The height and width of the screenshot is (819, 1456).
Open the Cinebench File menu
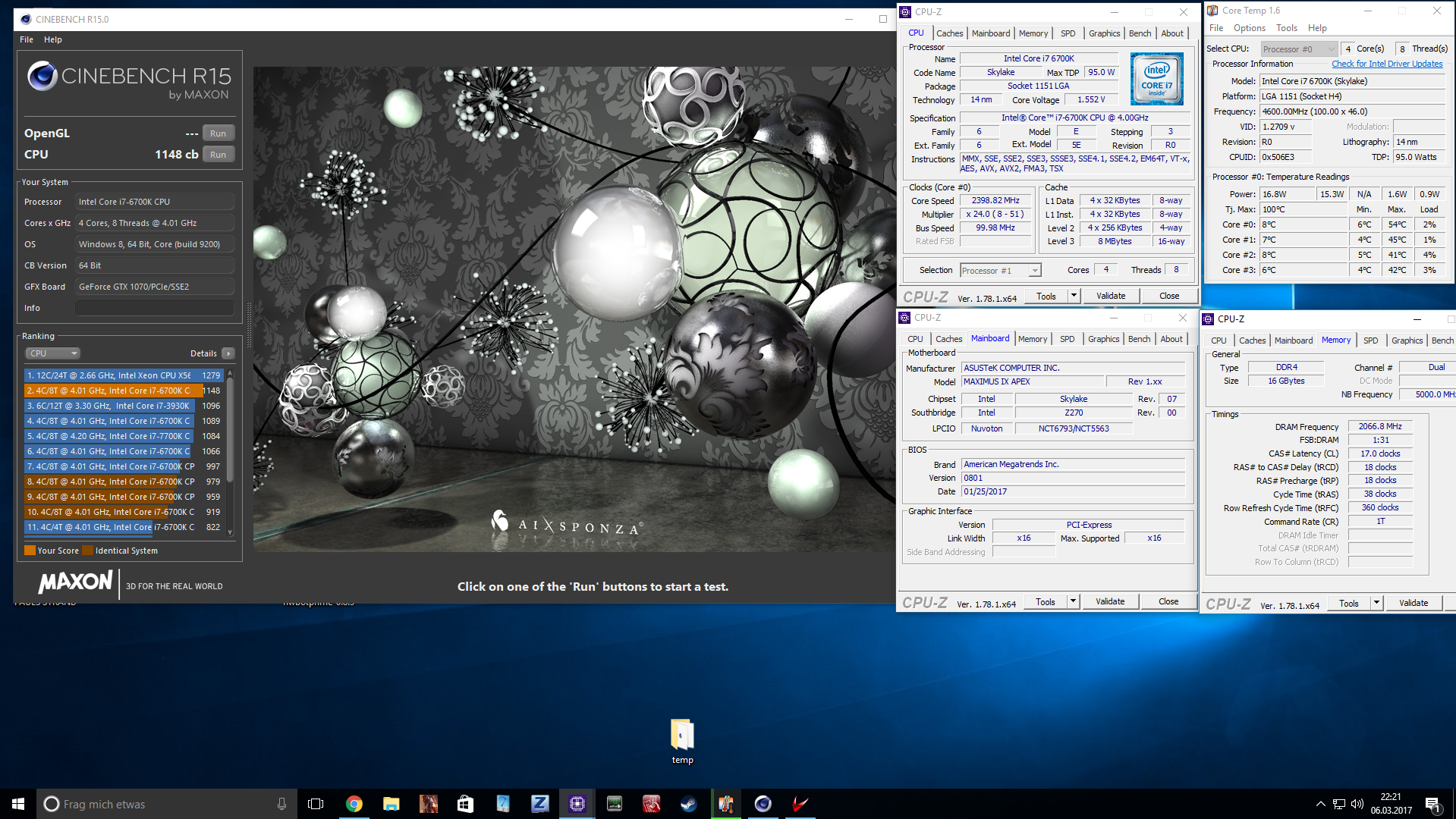(x=27, y=39)
